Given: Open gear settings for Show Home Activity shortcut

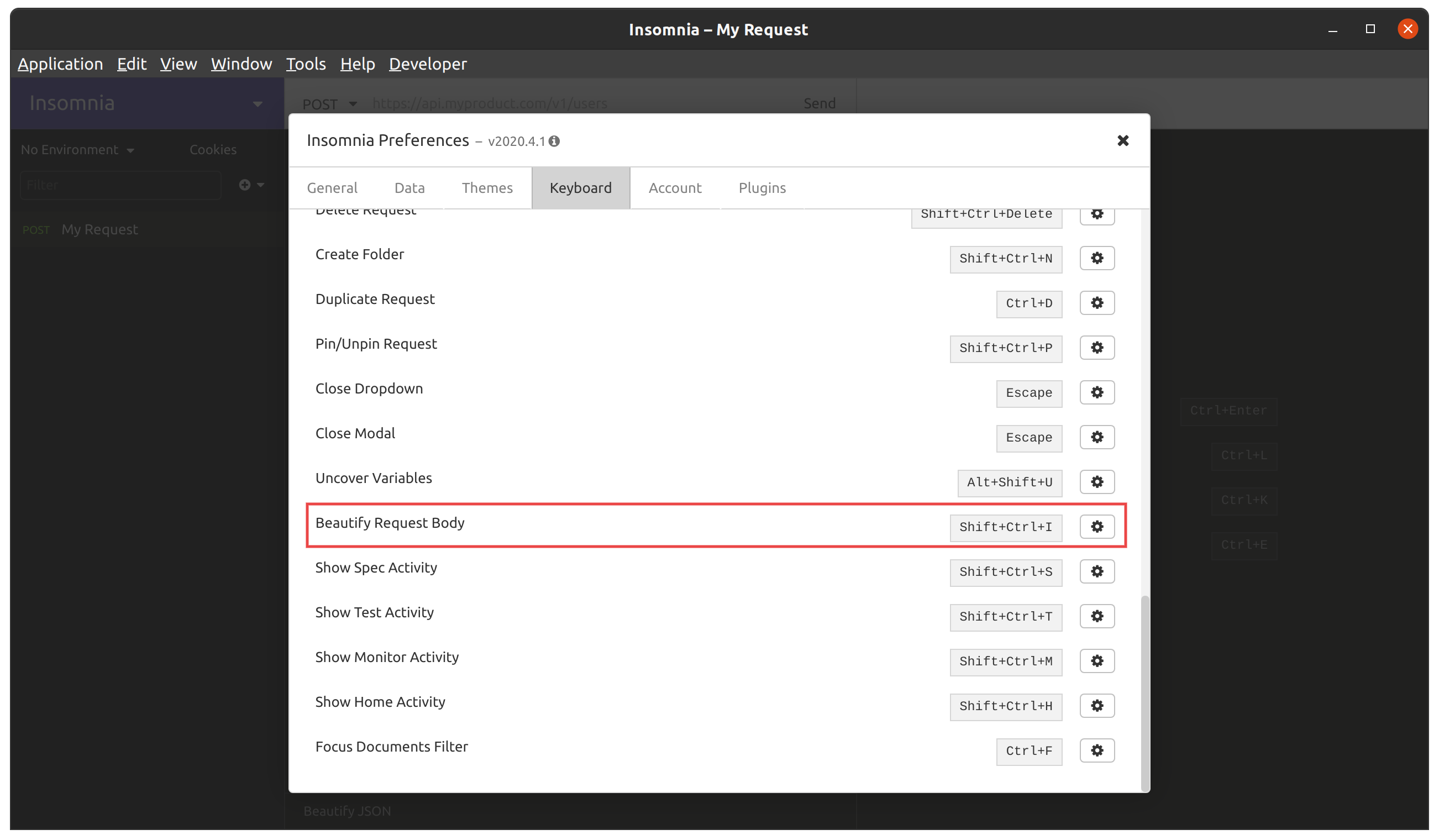Looking at the screenshot, I should [1097, 706].
